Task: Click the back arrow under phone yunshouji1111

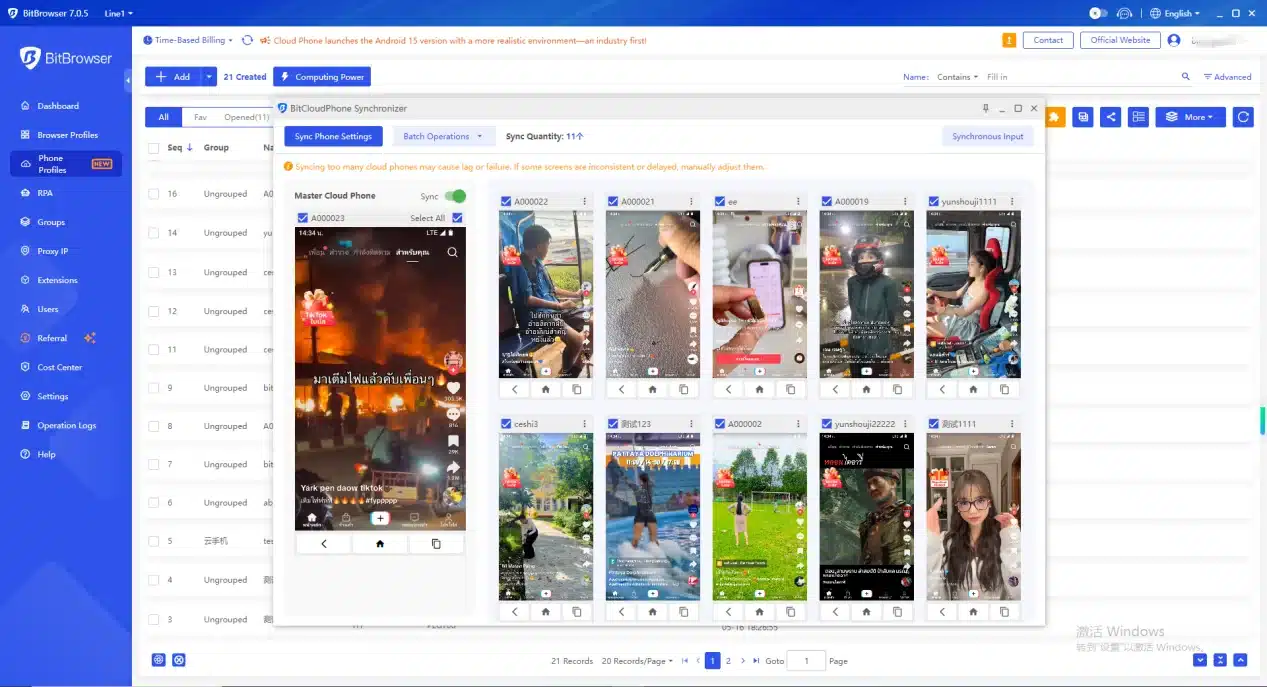Action: 941,389
